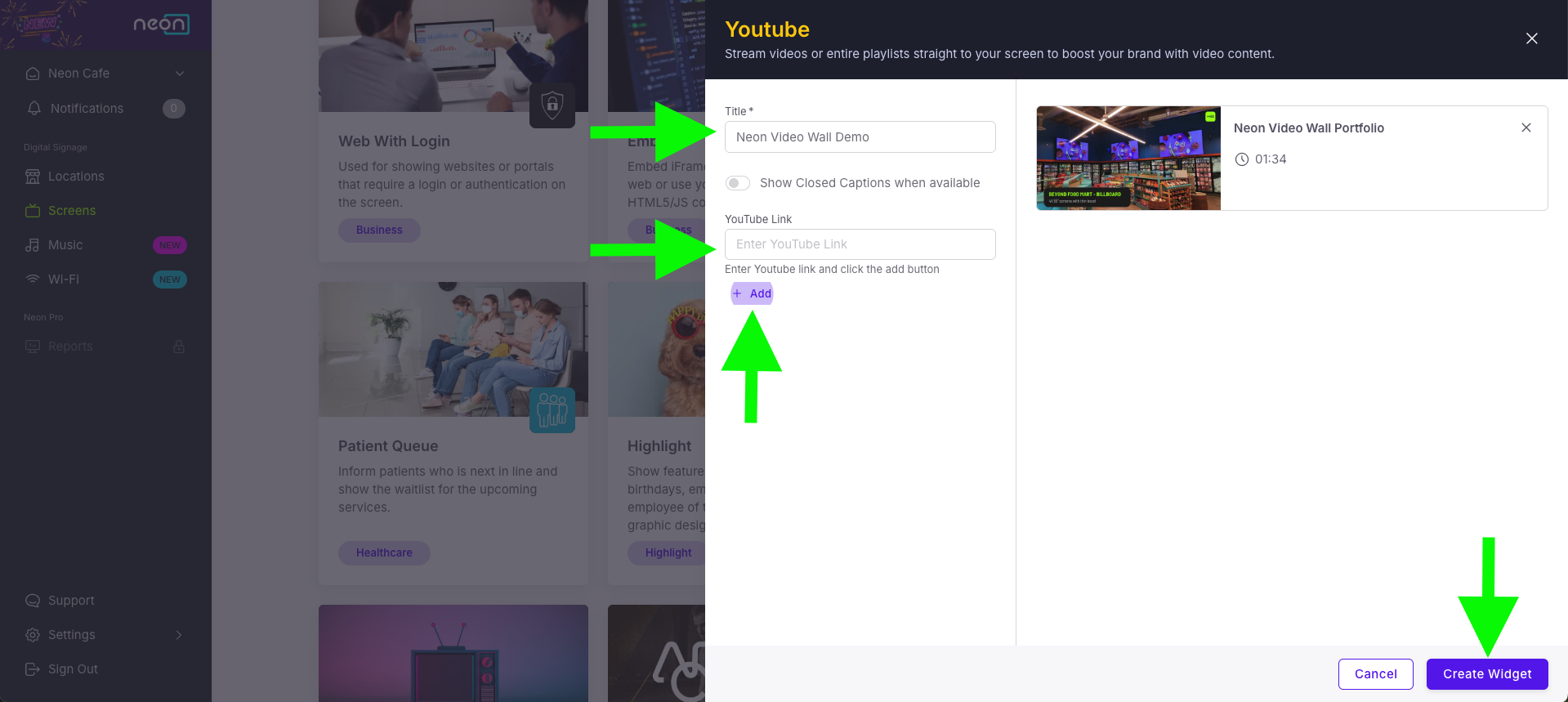Close the Youtube widget dialog

point(1532,38)
